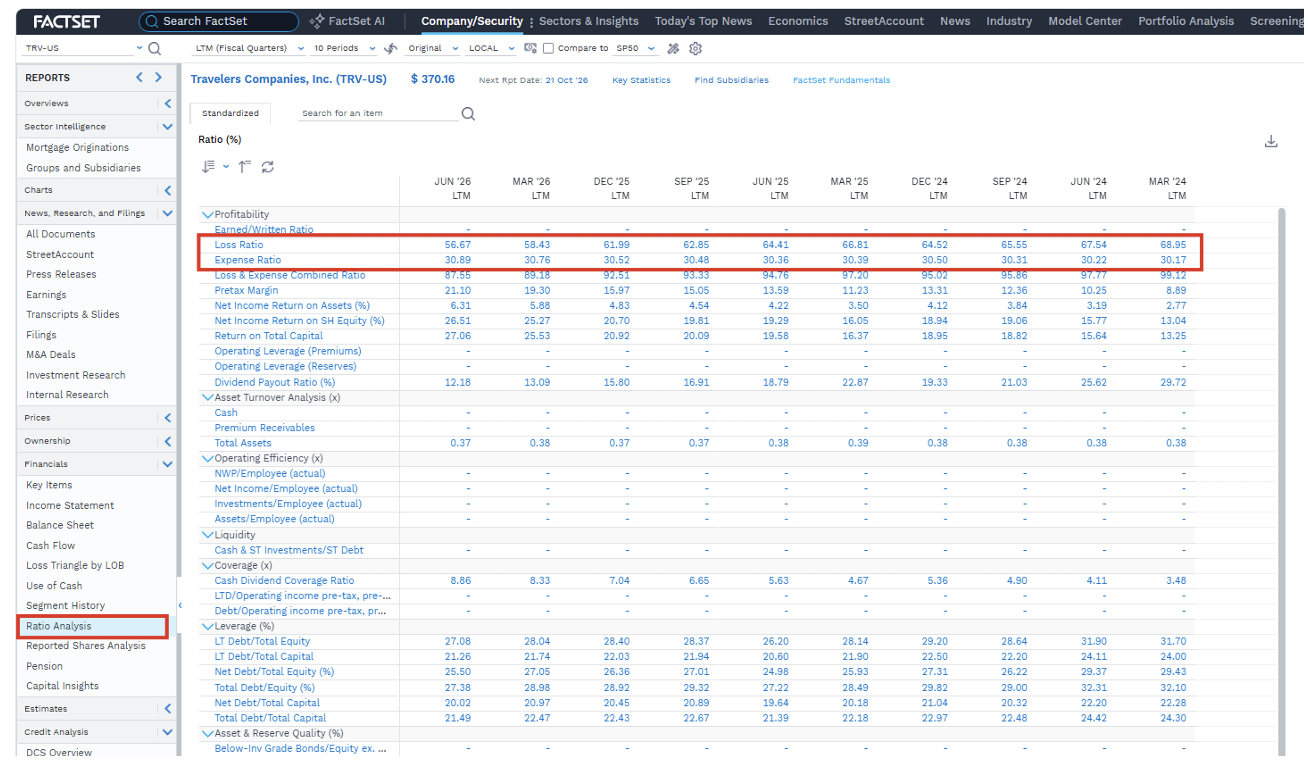The height and width of the screenshot is (773, 1308).
Task: Open the Key Statistics link
Action: [x=641, y=80]
